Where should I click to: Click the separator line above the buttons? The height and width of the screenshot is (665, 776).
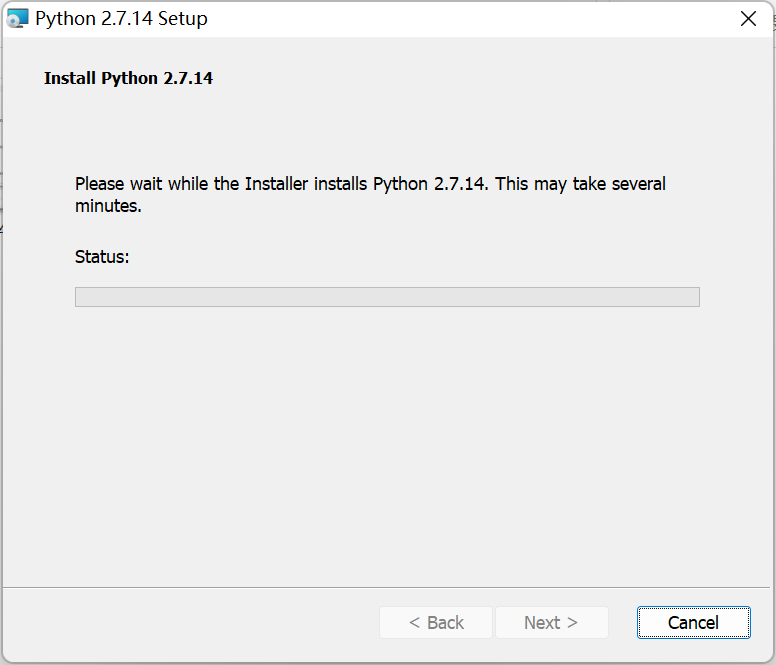coord(387,587)
